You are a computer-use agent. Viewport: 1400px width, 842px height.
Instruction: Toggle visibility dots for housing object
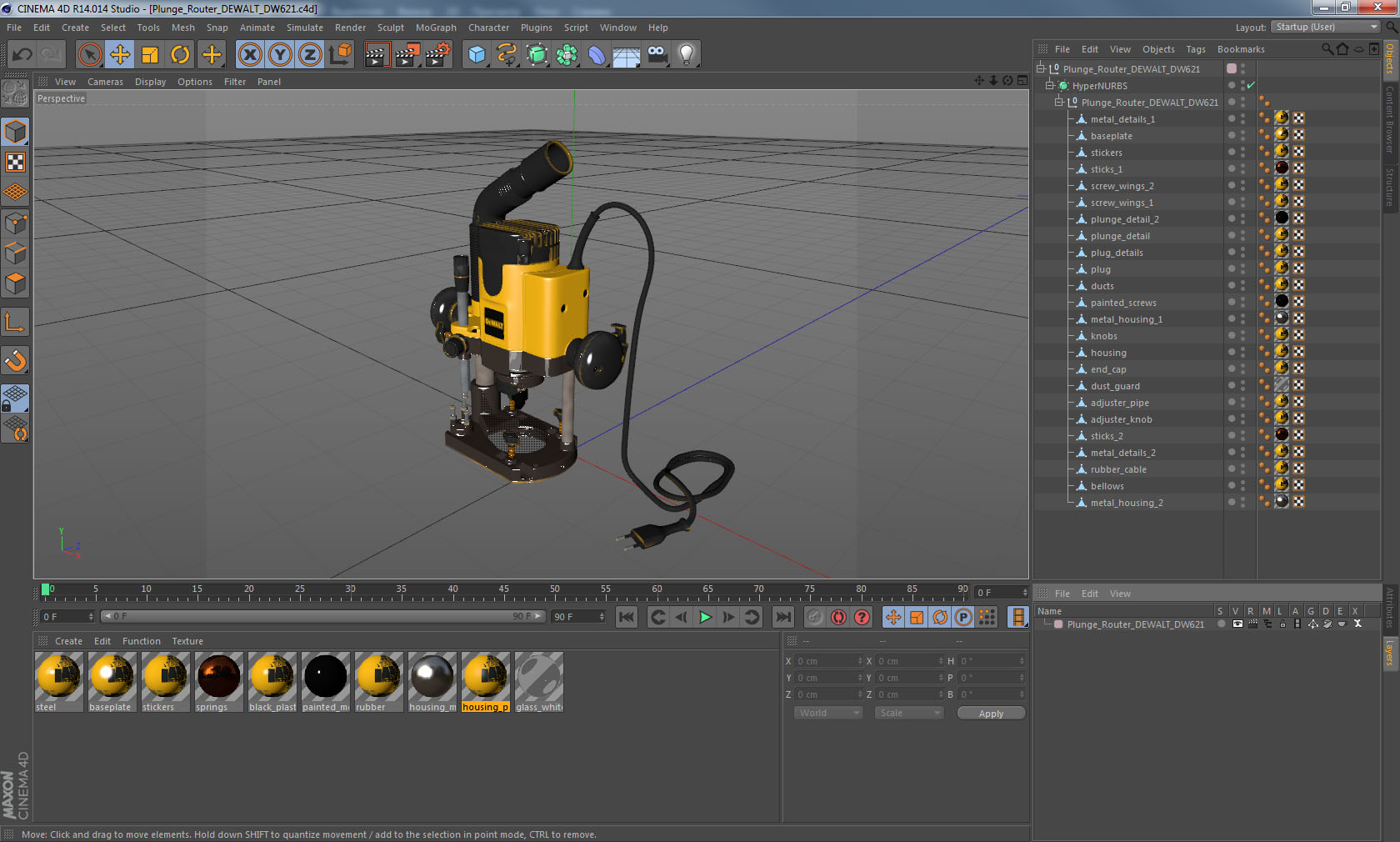click(x=1242, y=352)
